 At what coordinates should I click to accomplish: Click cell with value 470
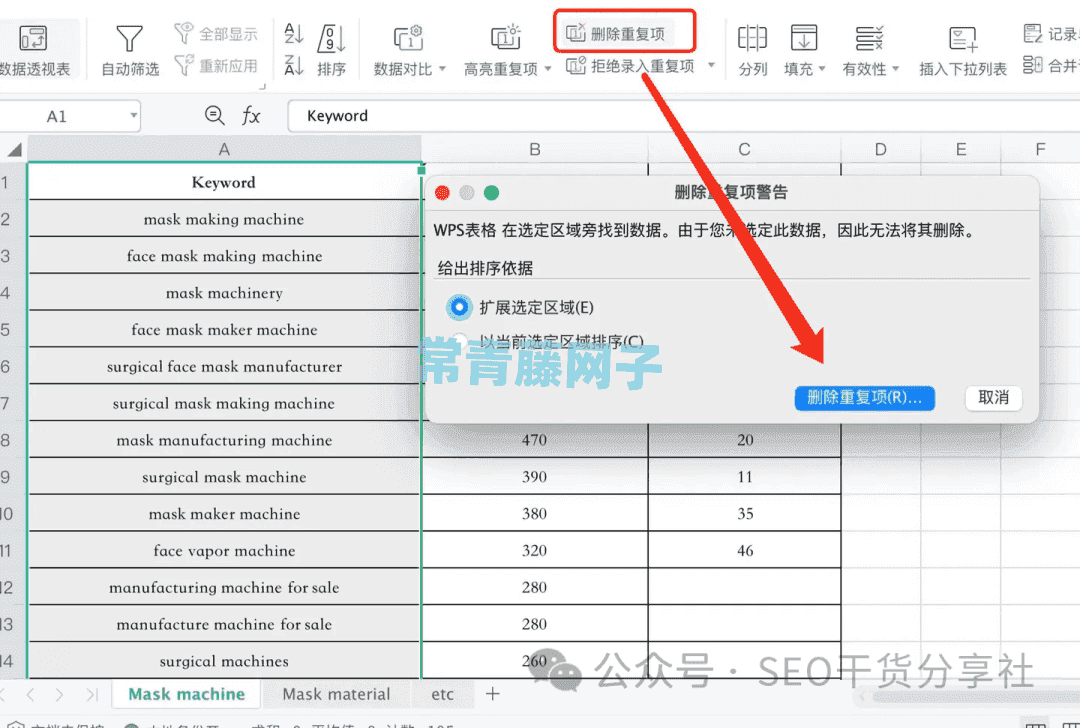click(x=534, y=440)
